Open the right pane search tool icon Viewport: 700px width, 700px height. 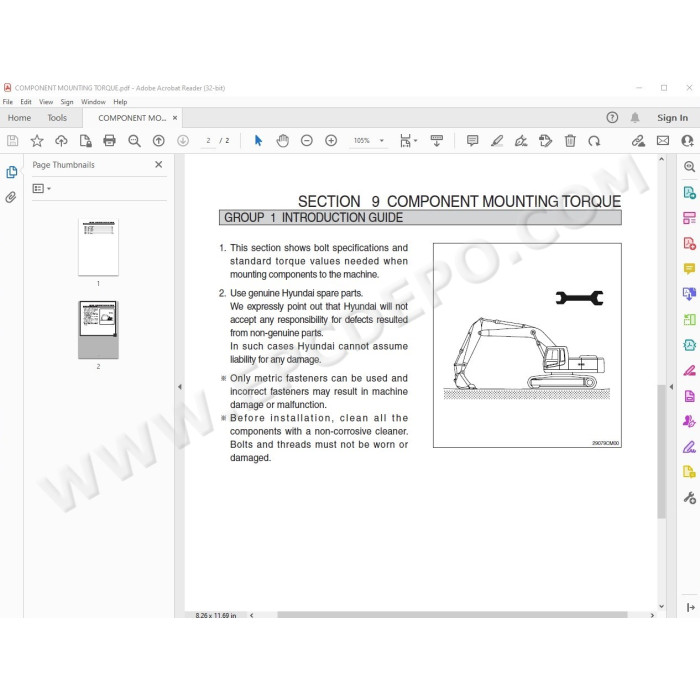click(689, 167)
